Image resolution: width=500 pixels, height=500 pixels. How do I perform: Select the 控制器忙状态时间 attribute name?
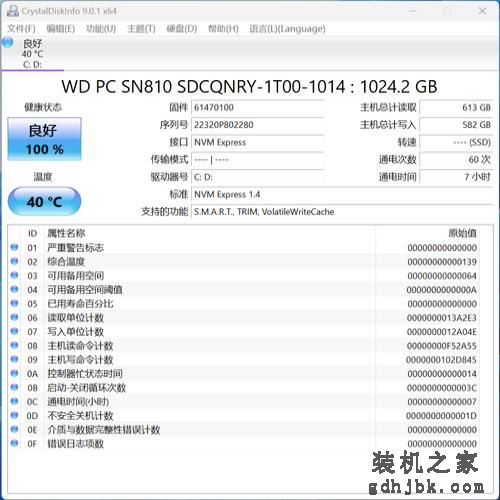tap(85, 374)
